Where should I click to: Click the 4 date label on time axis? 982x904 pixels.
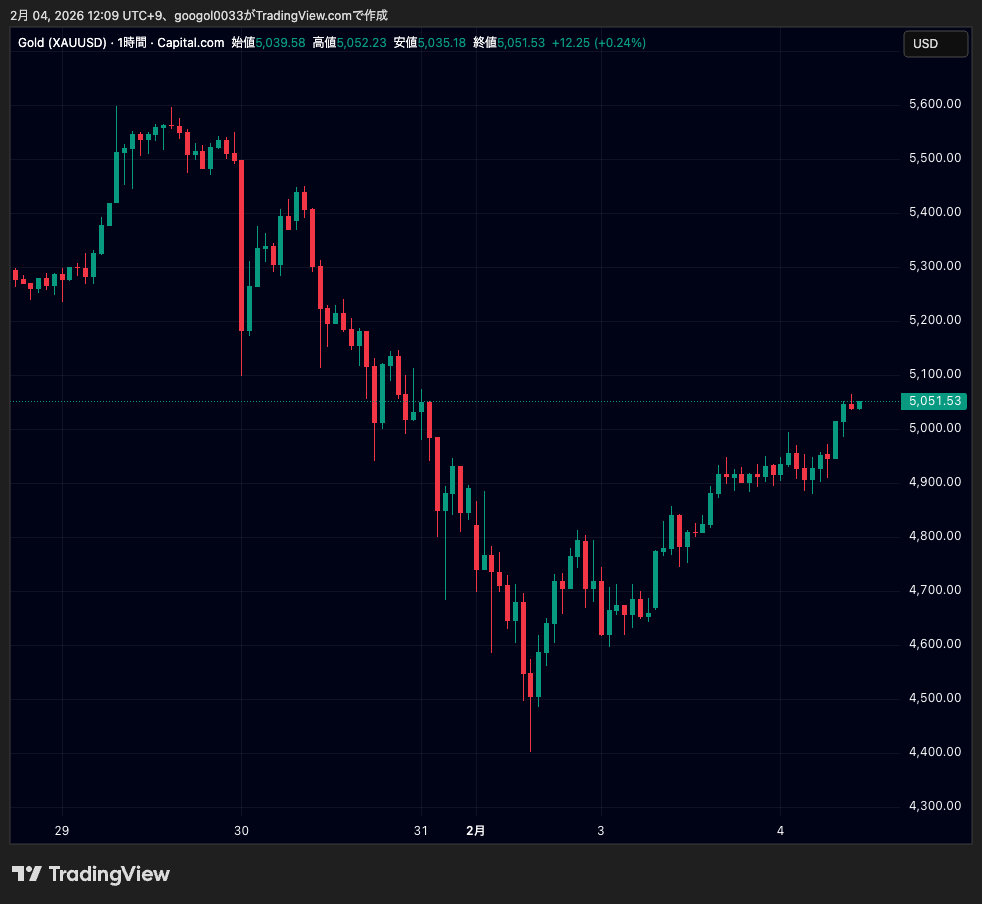tap(780, 831)
